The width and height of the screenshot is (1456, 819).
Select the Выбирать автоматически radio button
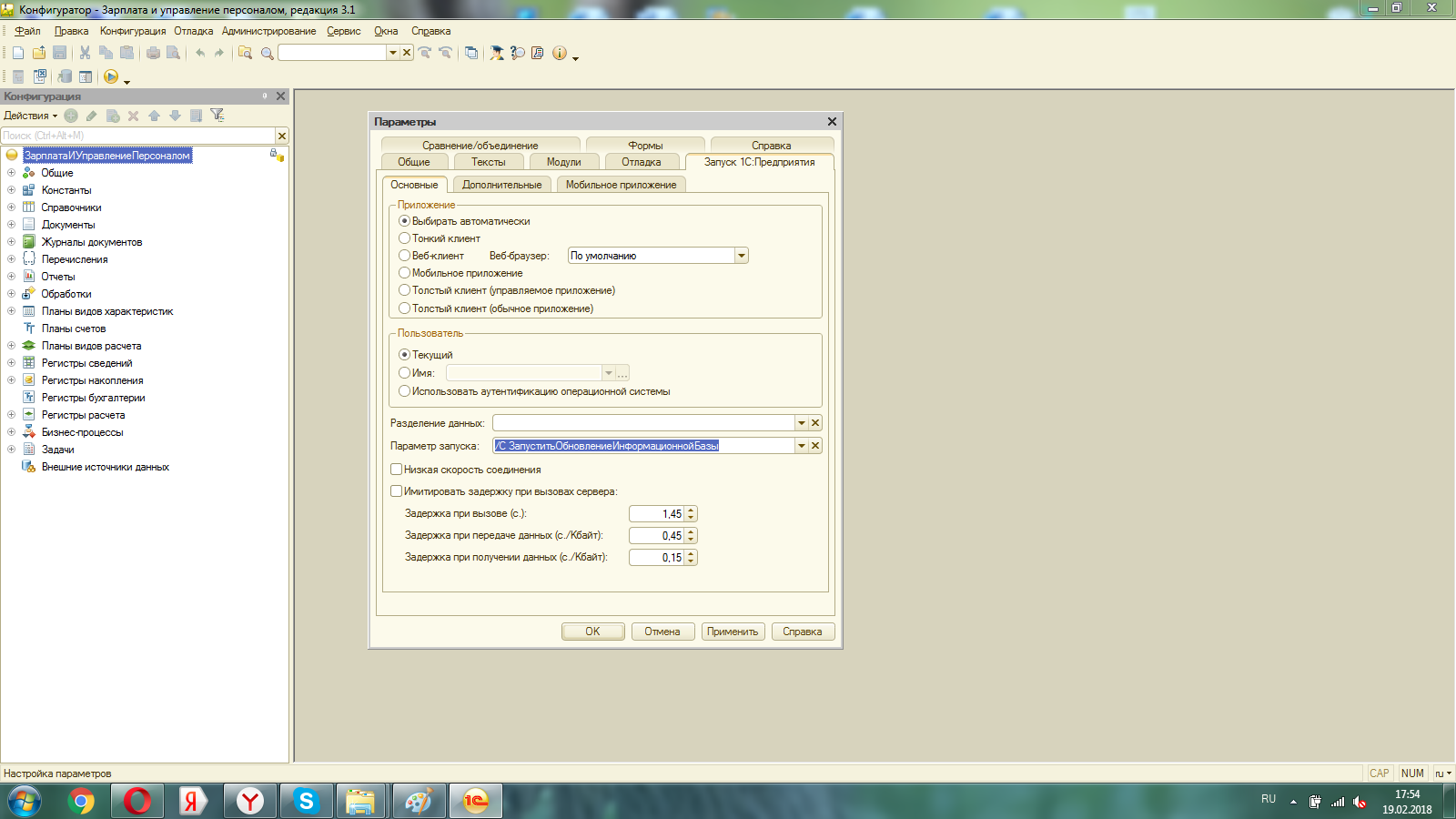click(x=405, y=221)
